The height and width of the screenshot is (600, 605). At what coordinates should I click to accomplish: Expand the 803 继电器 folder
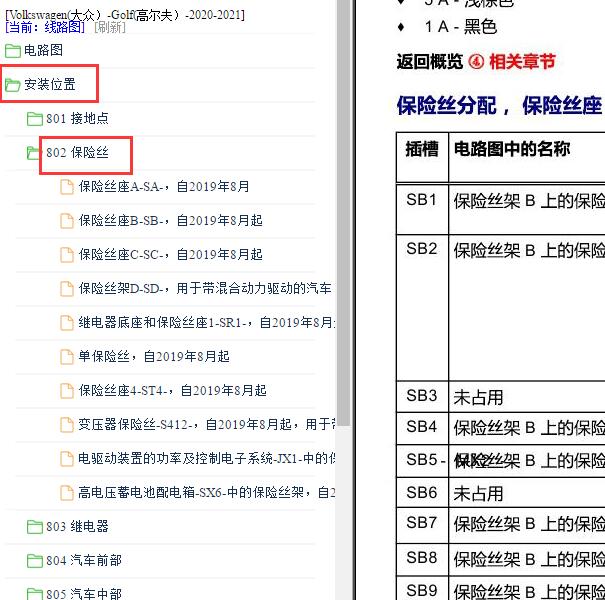pos(35,526)
